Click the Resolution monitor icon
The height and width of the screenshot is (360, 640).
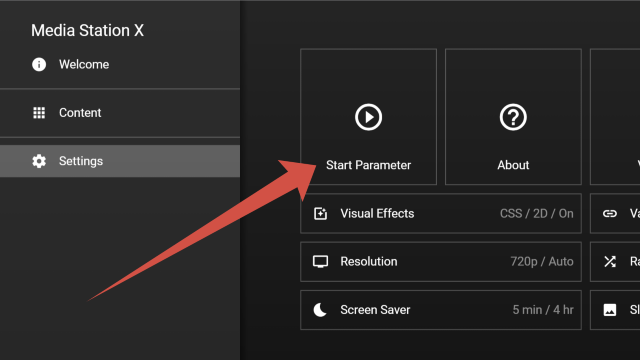320,262
